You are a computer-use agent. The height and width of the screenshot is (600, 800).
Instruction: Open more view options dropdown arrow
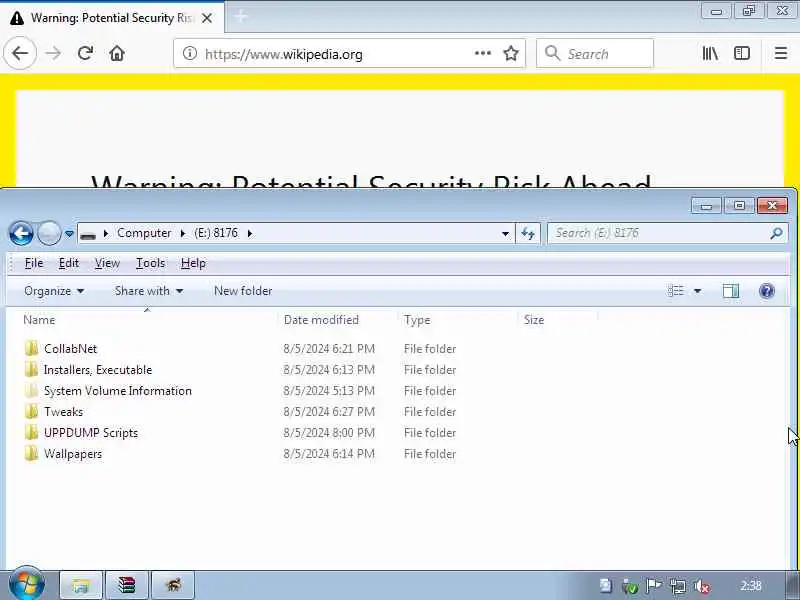pos(697,291)
